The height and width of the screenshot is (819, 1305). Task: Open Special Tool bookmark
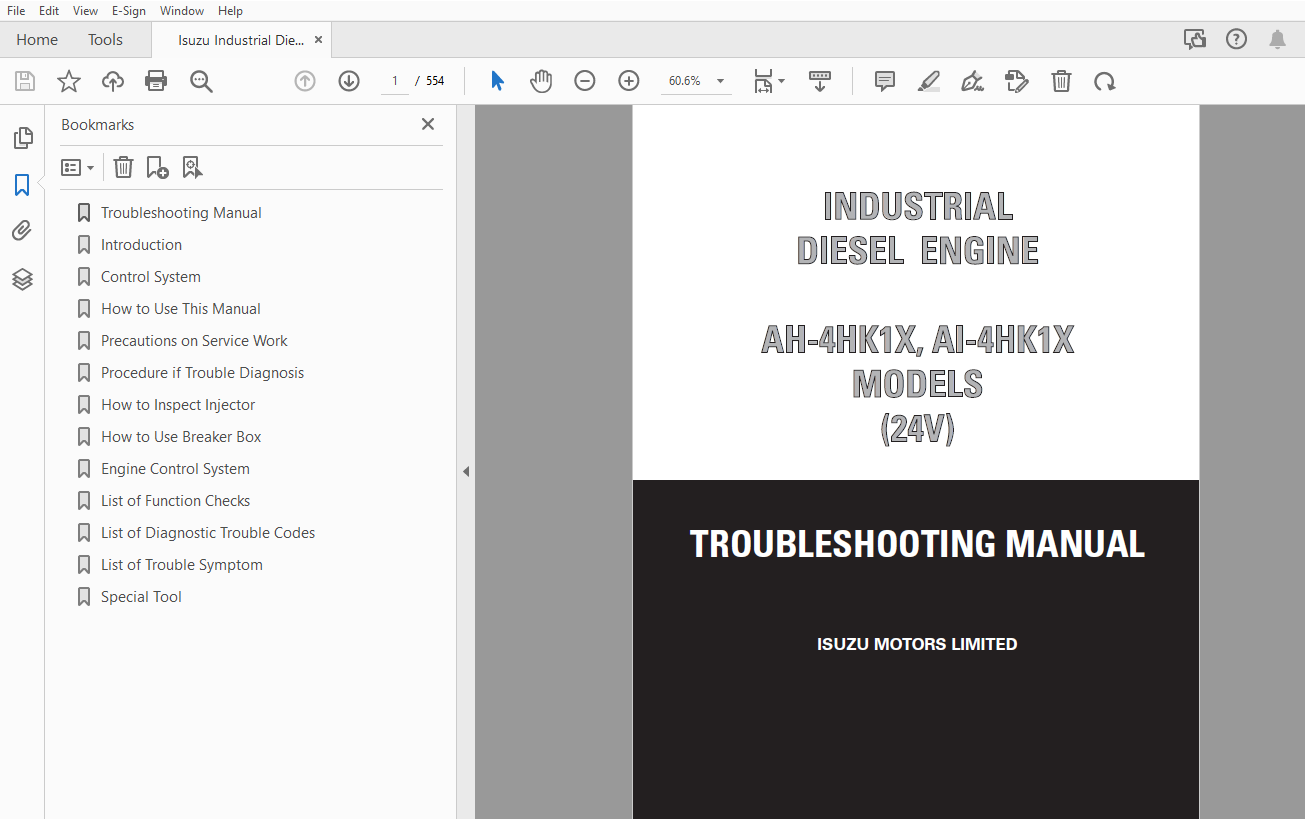tap(141, 597)
